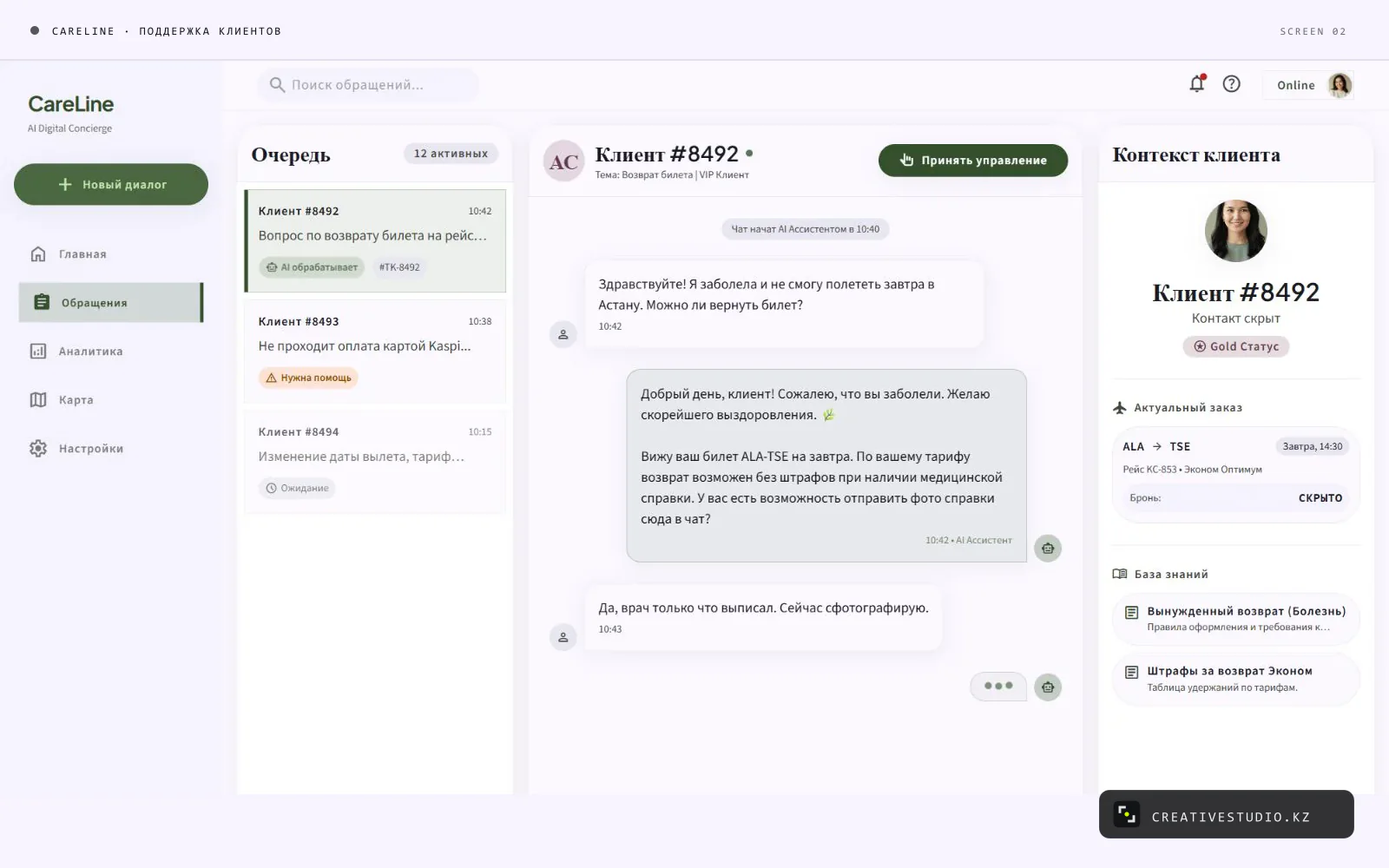Click the book icon beside База знаний
This screenshot has width=1389, height=868.
[1120, 574]
